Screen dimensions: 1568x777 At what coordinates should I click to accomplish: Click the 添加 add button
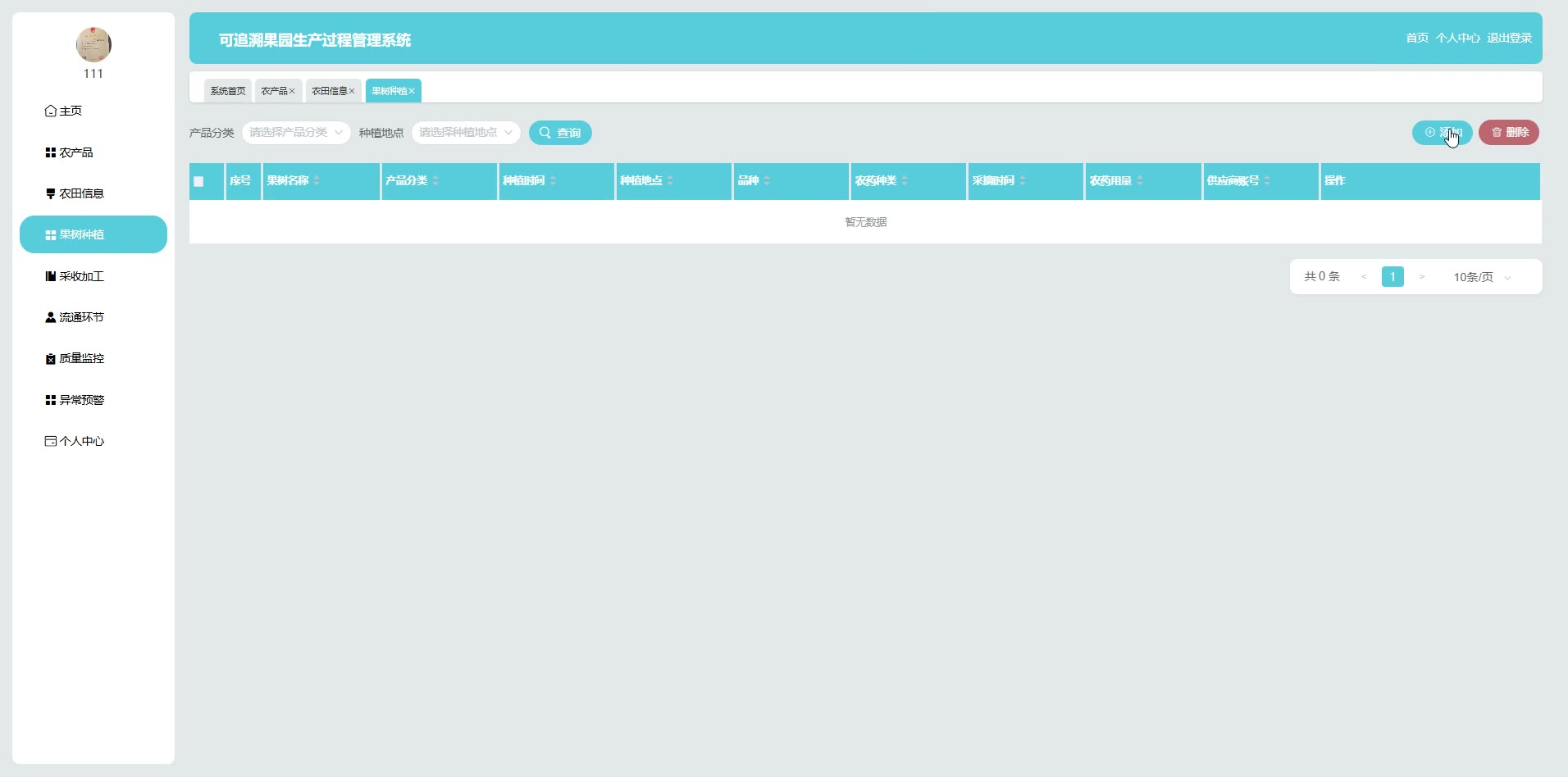tap(1442, 133)
